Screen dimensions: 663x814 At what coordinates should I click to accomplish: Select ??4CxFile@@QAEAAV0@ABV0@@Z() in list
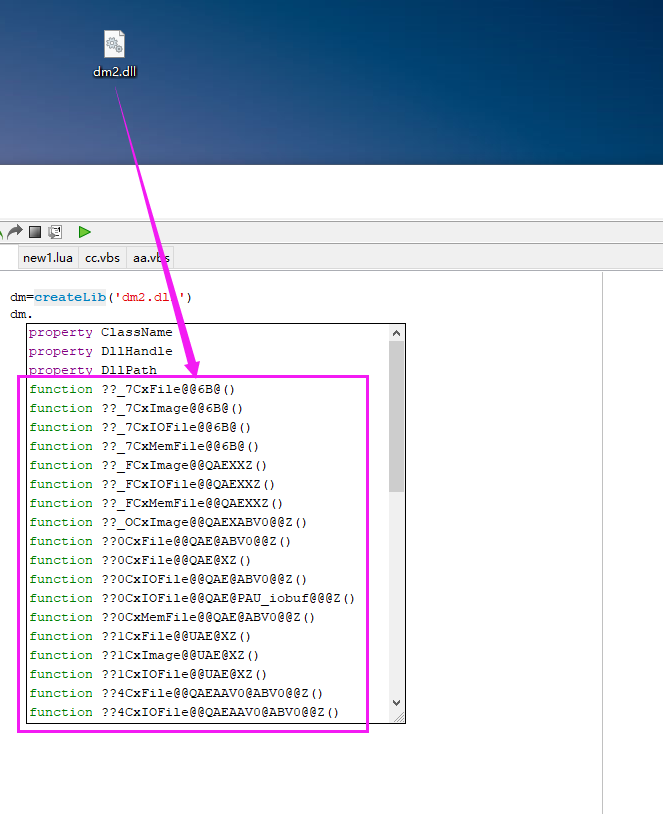coord(211,693)
